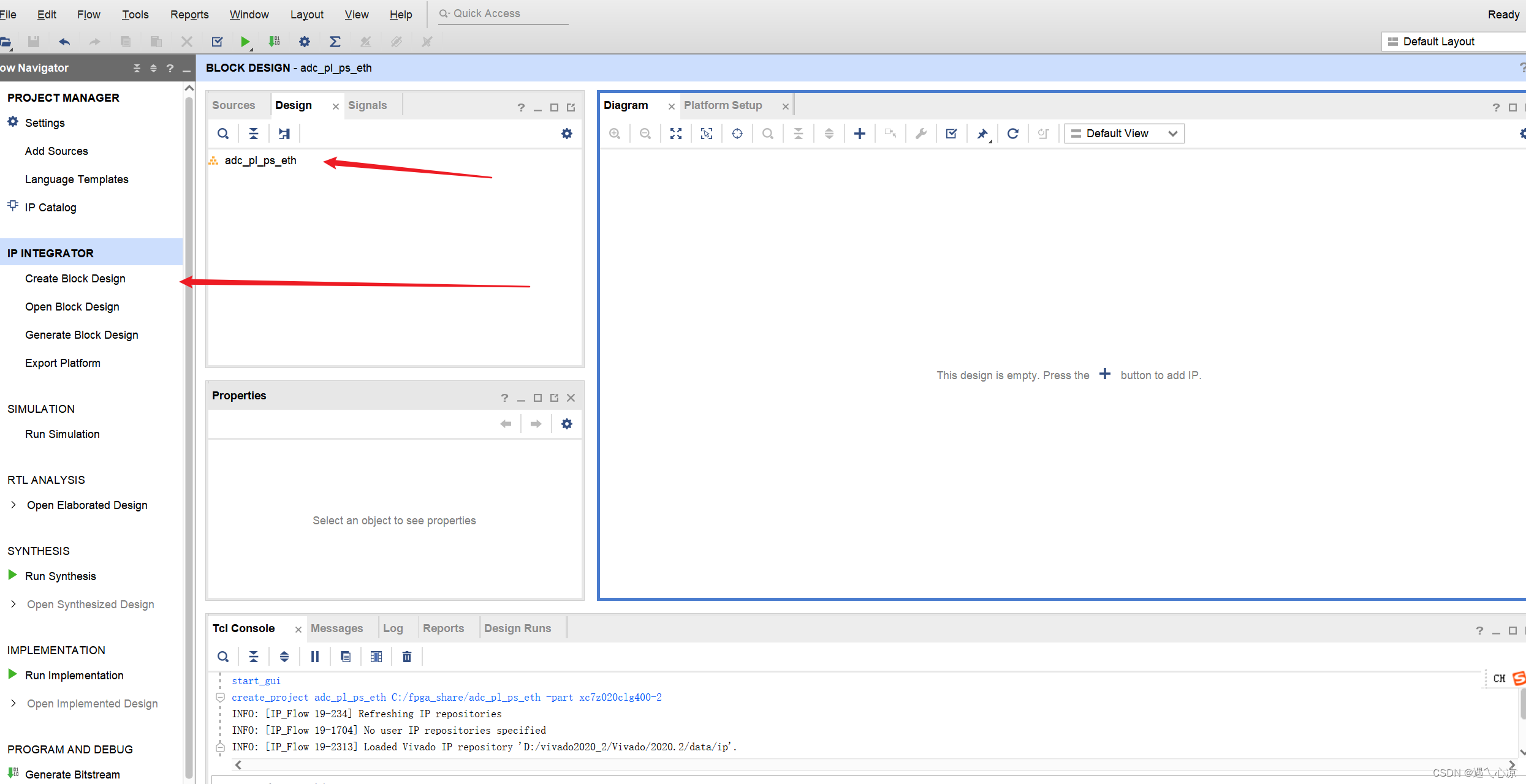Screen dimensions: 1526x784
Task: Expand Open Implemented Design
Action: pos(13,703)
